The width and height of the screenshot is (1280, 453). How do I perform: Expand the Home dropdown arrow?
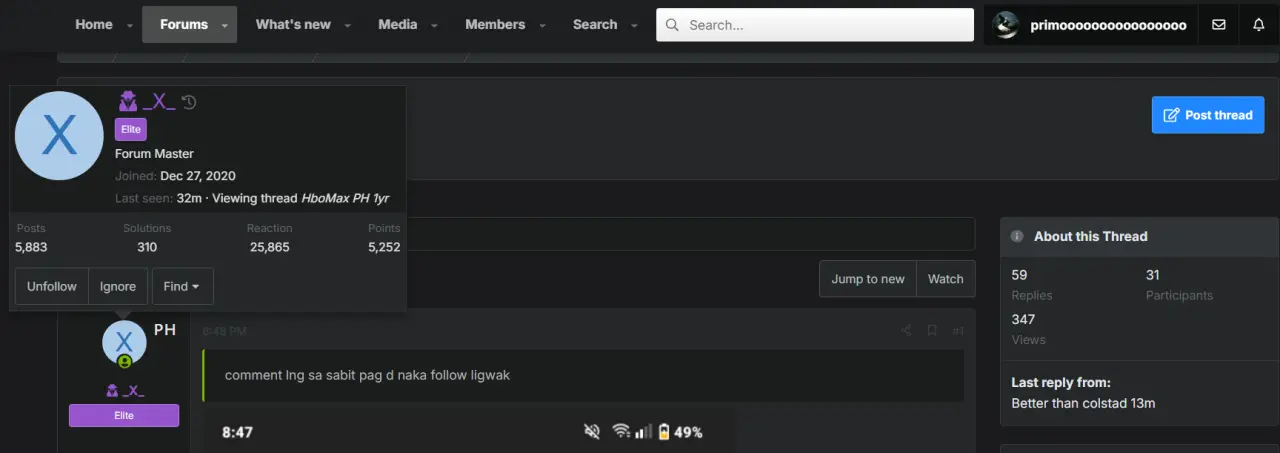pos(131,25)
